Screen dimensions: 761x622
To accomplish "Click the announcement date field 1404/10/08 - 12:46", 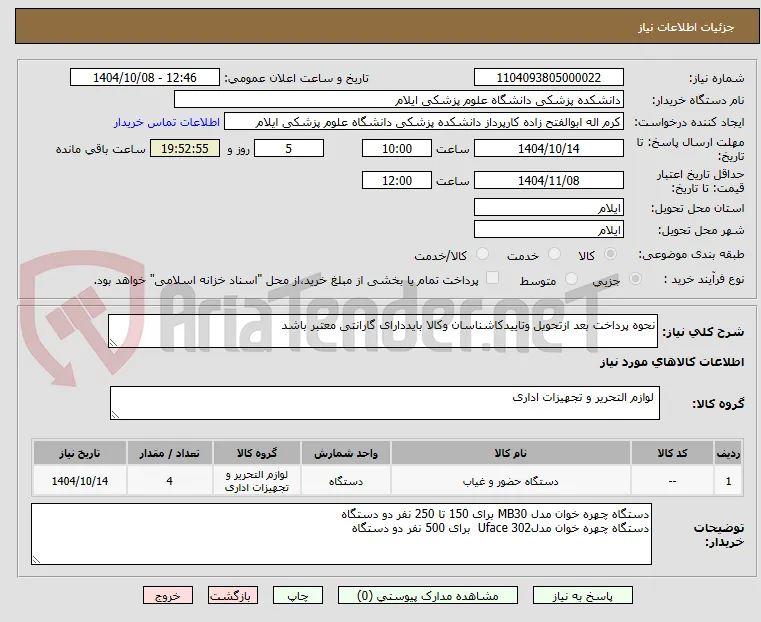I will (x=145, y=78).
